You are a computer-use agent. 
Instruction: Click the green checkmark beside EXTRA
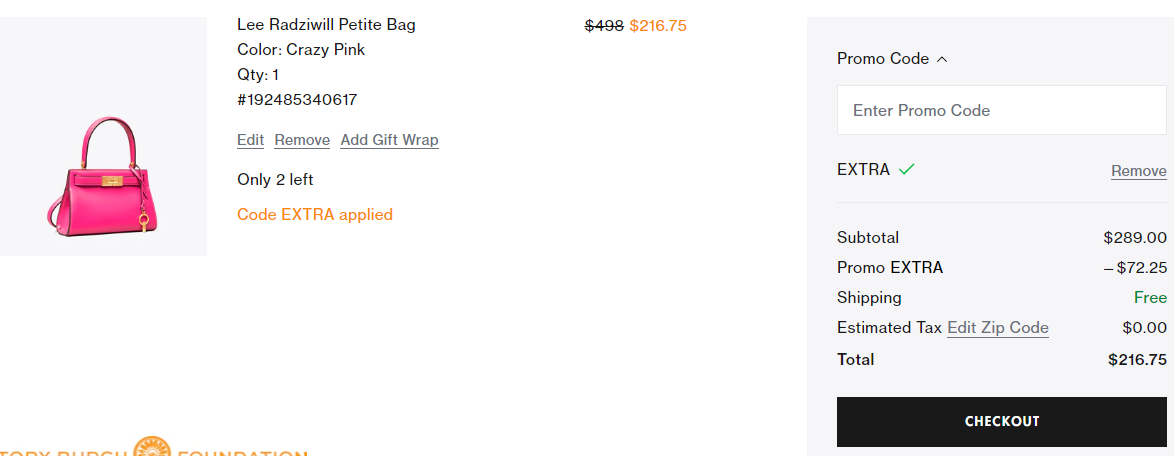pyautogui.click(x=907, y=170)
